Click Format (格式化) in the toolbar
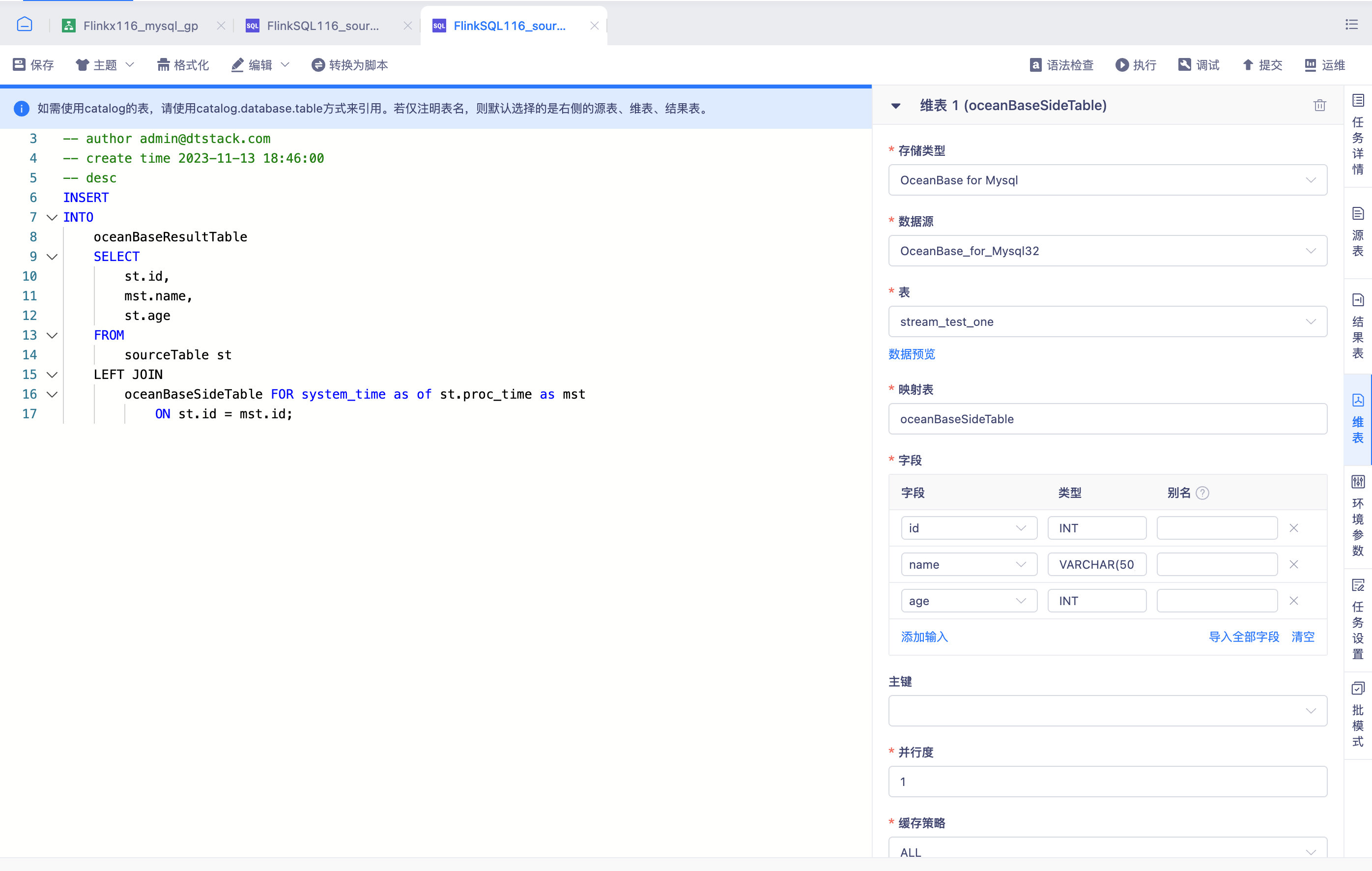 (183, 65)
